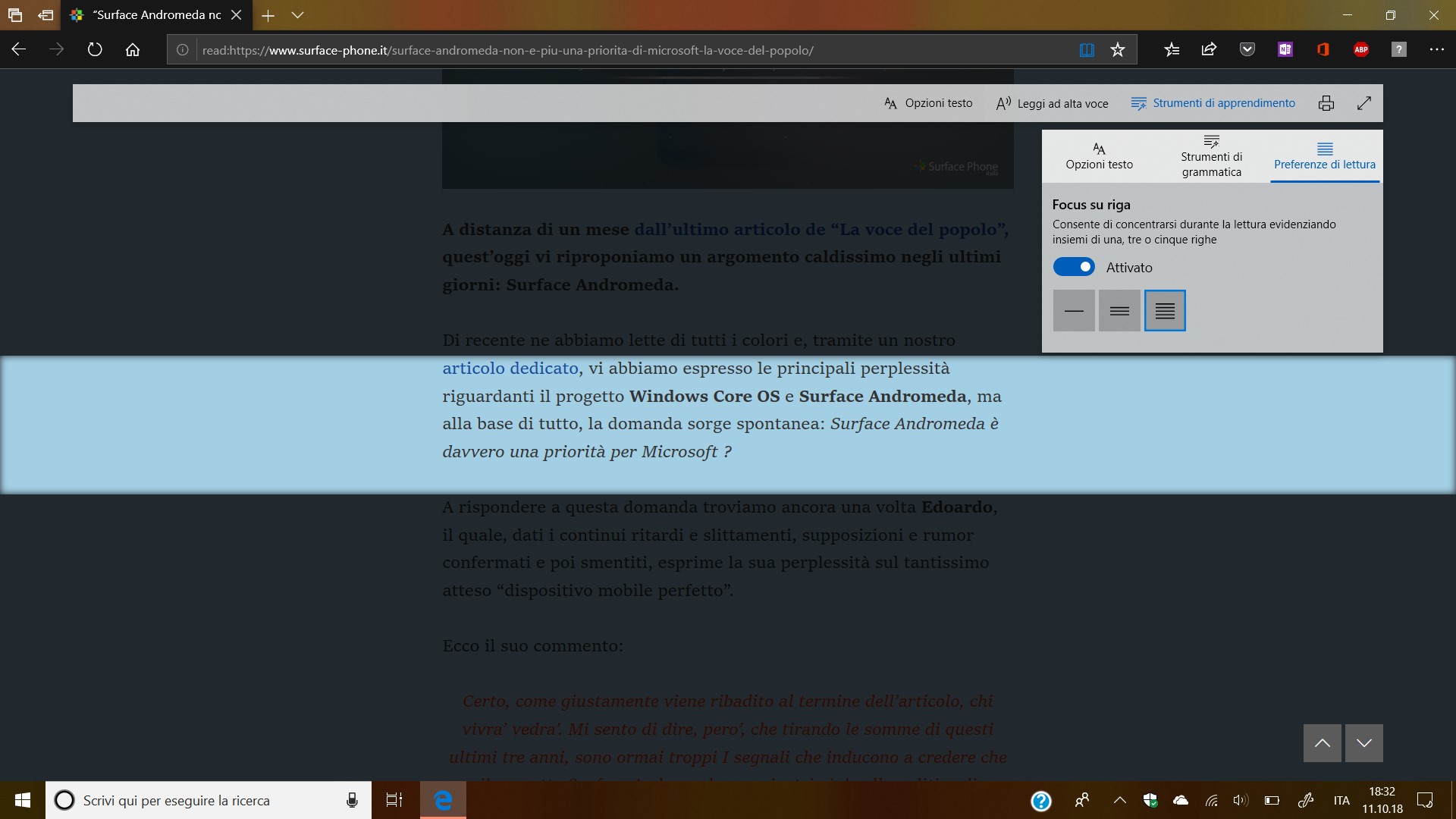Viewport: 1456px width, 819px height.
Task: Open clock and calendar 18:32
Action: coord(1382,800)
